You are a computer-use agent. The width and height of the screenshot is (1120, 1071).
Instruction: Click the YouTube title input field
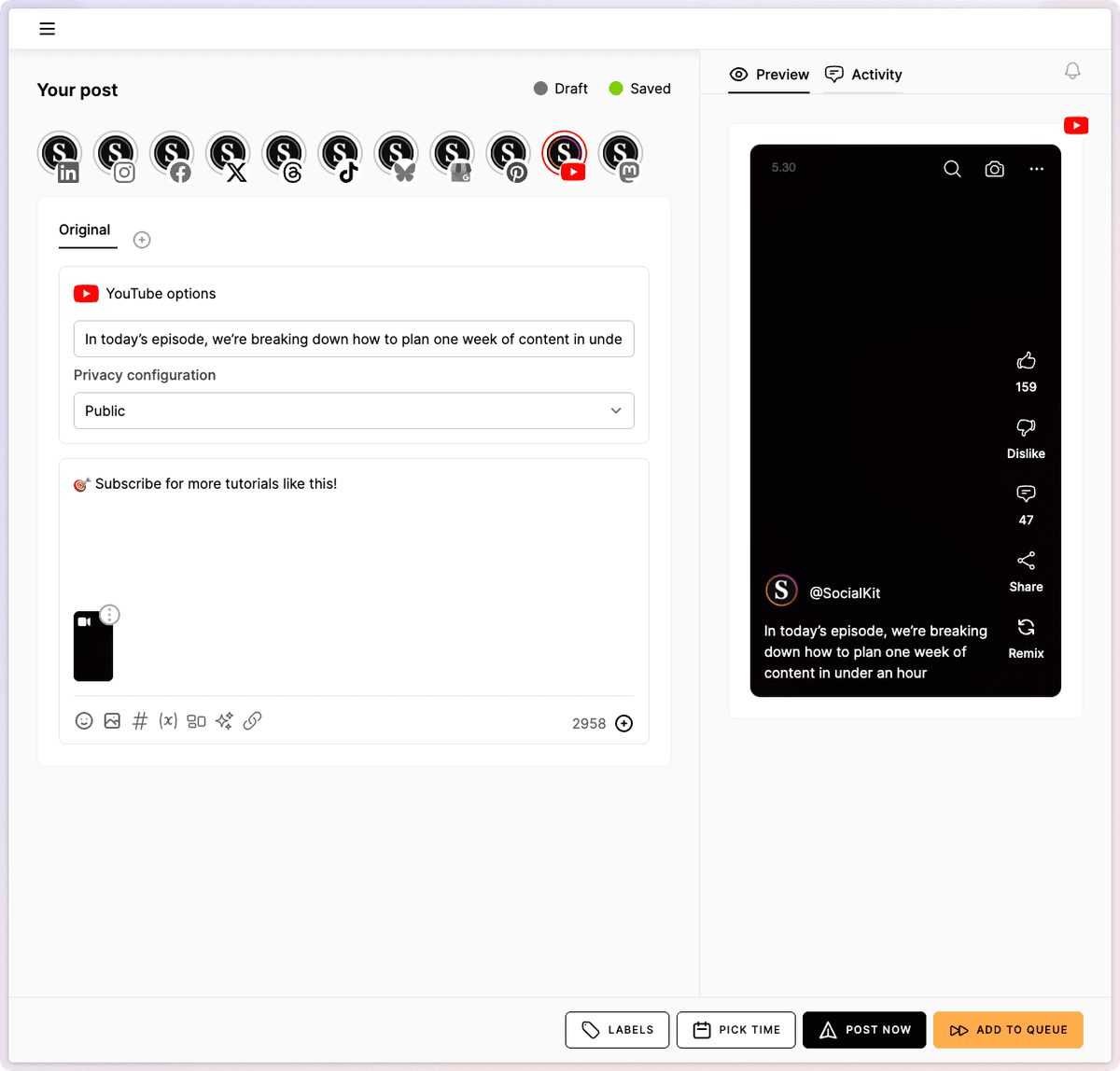point(354,339)
